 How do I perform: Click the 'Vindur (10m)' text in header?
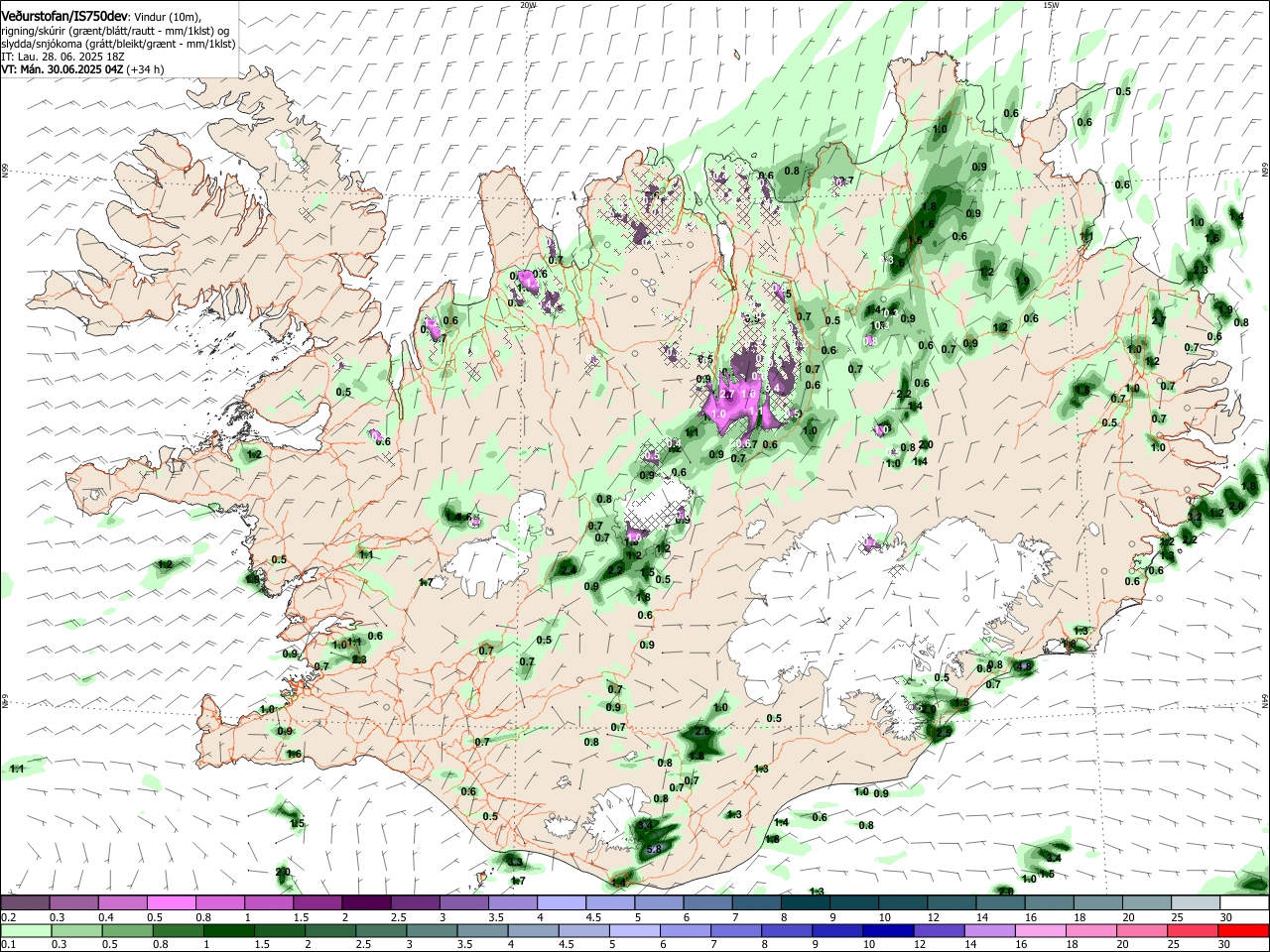(x=167, y=17)
